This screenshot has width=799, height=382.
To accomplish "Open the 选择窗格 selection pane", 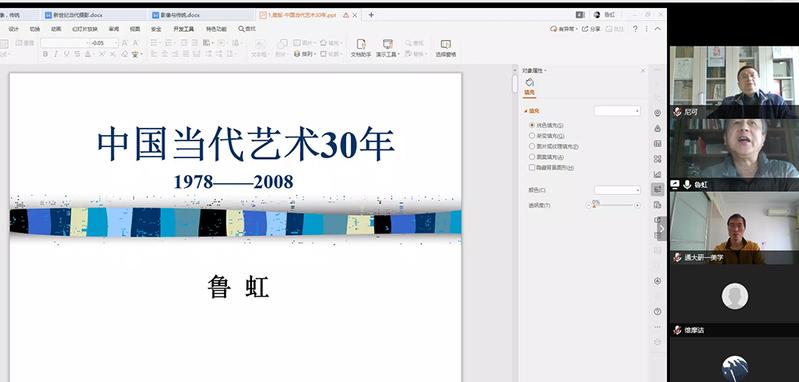I will (446, 48).
